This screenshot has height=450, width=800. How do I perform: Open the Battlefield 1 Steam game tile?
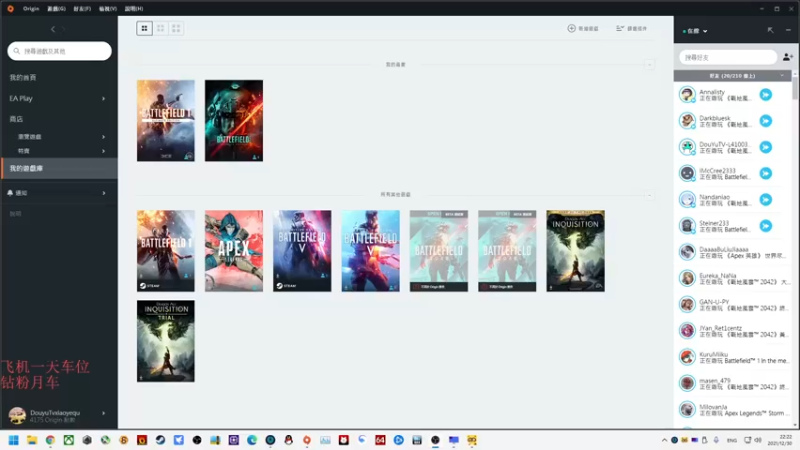pyautogui.click(x=165, y=251)
